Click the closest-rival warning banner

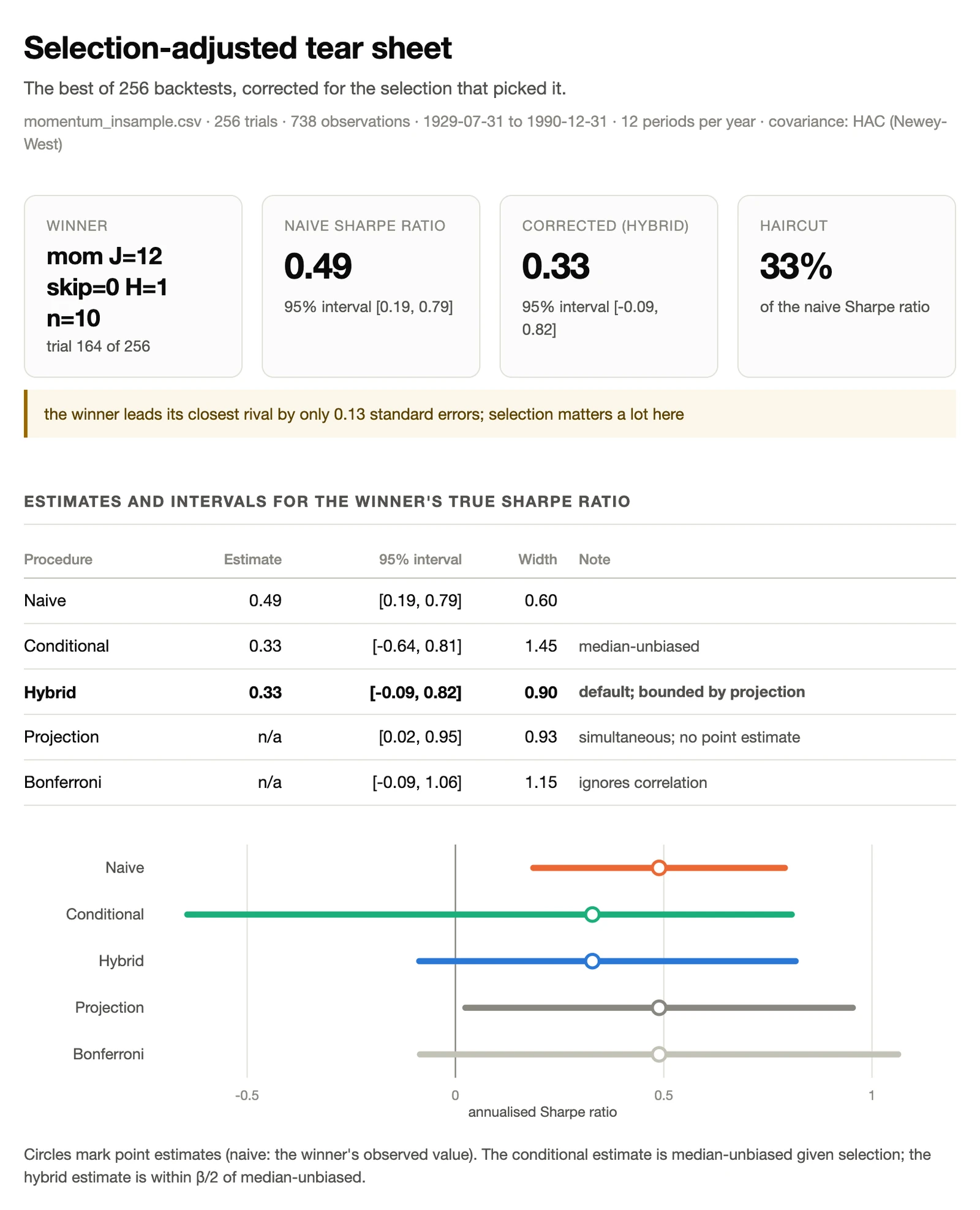490,414
